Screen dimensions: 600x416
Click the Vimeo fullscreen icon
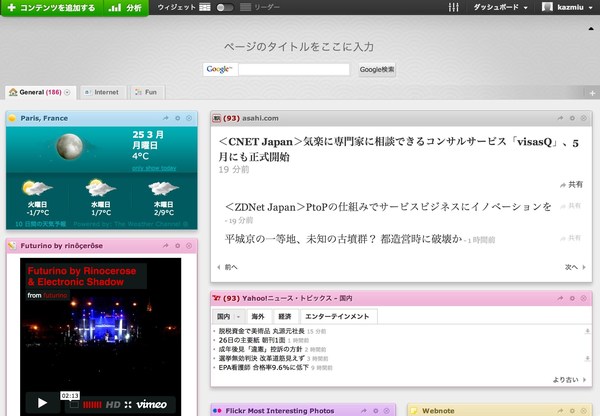tap(127, 404)
